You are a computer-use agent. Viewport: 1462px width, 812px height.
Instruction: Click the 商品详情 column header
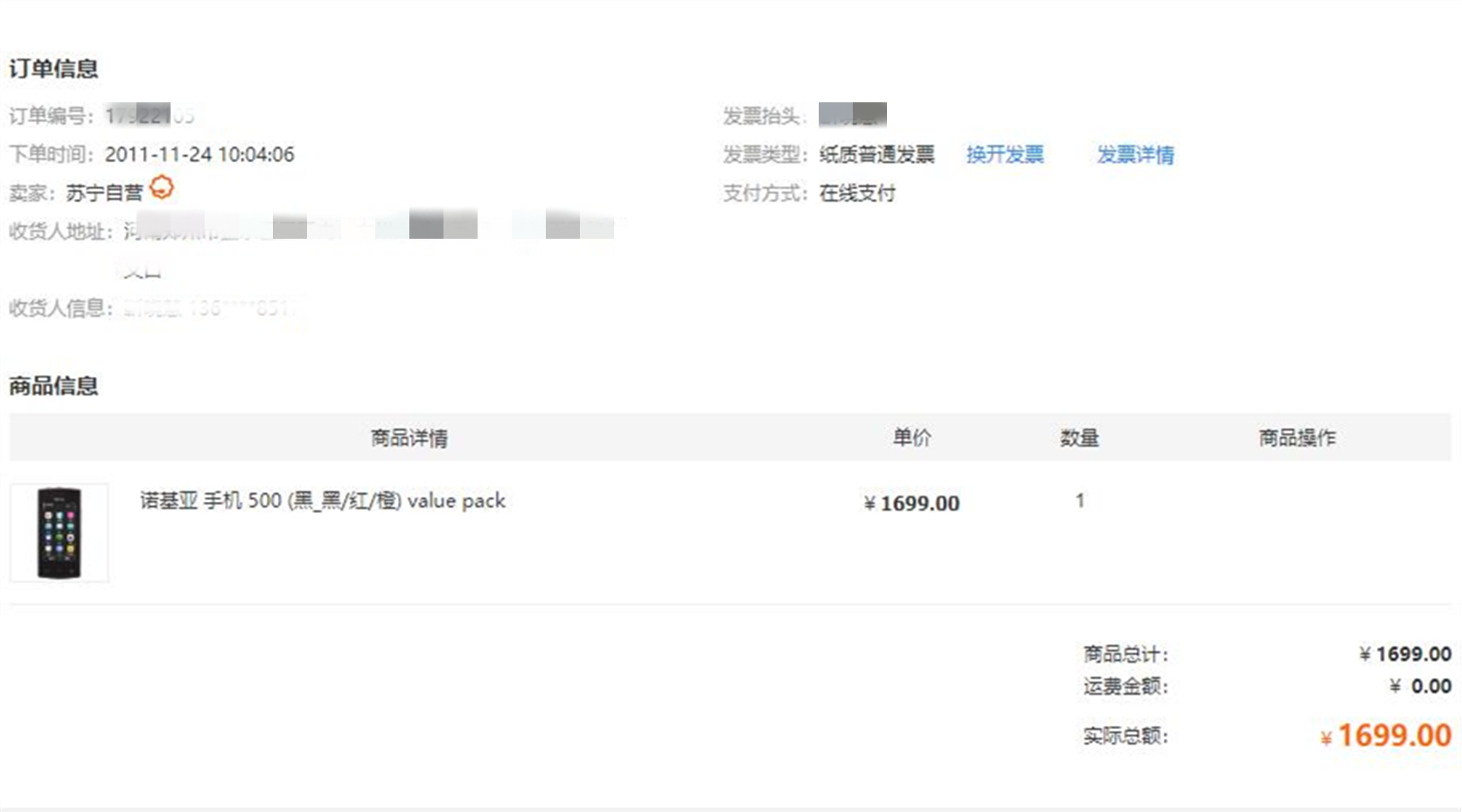point(411,437)
